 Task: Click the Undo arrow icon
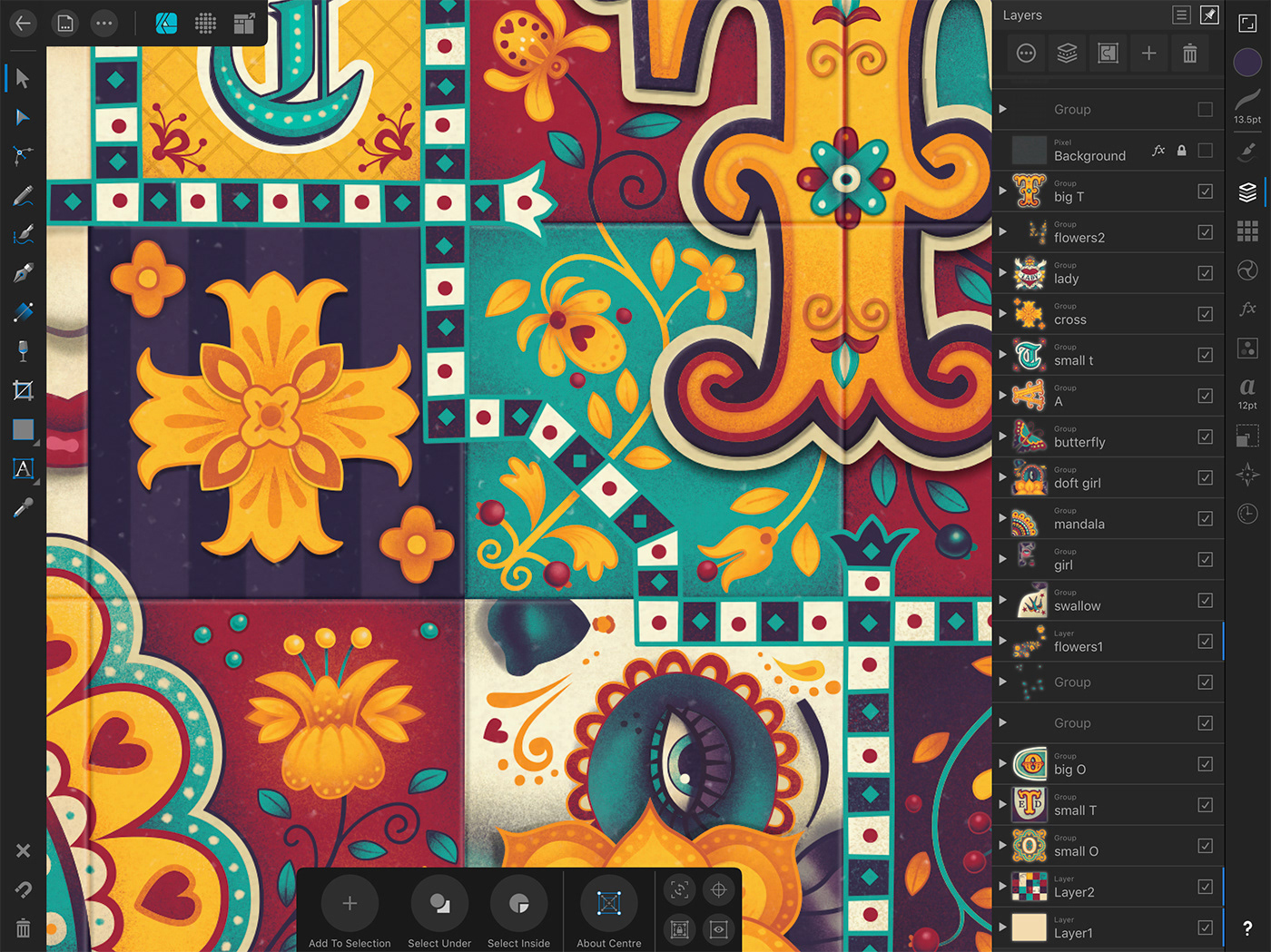pos(23,889)
